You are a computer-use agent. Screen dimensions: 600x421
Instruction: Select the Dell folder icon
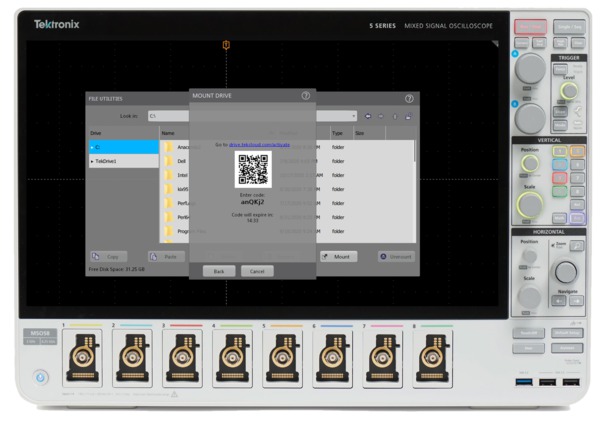168,160
